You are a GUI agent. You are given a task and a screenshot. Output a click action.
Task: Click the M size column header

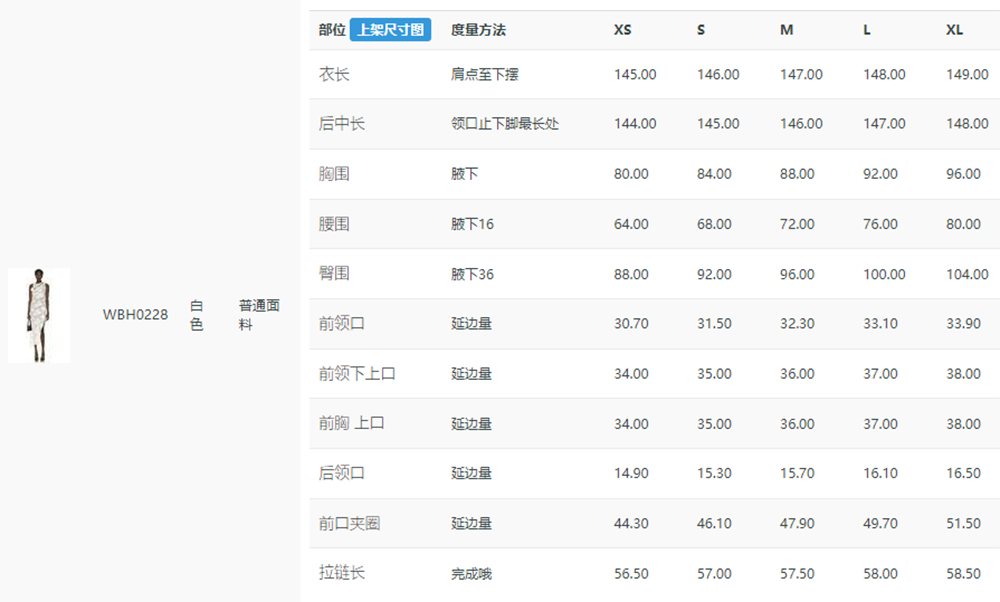click(786, 30)
